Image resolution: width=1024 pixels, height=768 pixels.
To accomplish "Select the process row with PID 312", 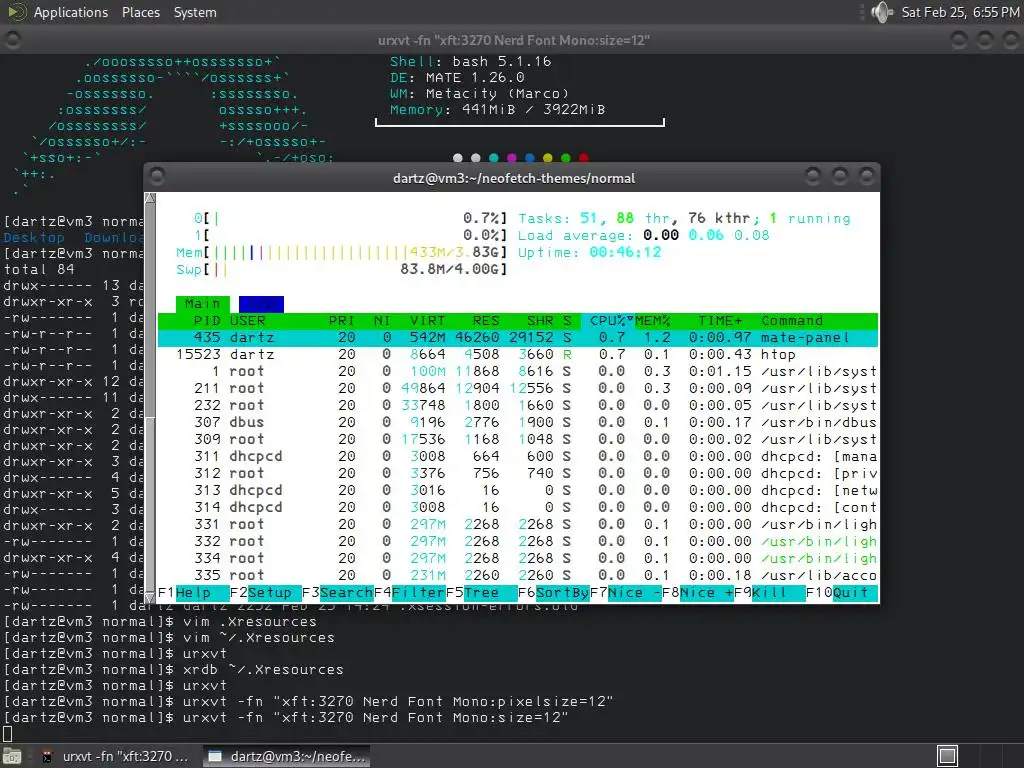I will pyautogui.click(x=518, y=473).
